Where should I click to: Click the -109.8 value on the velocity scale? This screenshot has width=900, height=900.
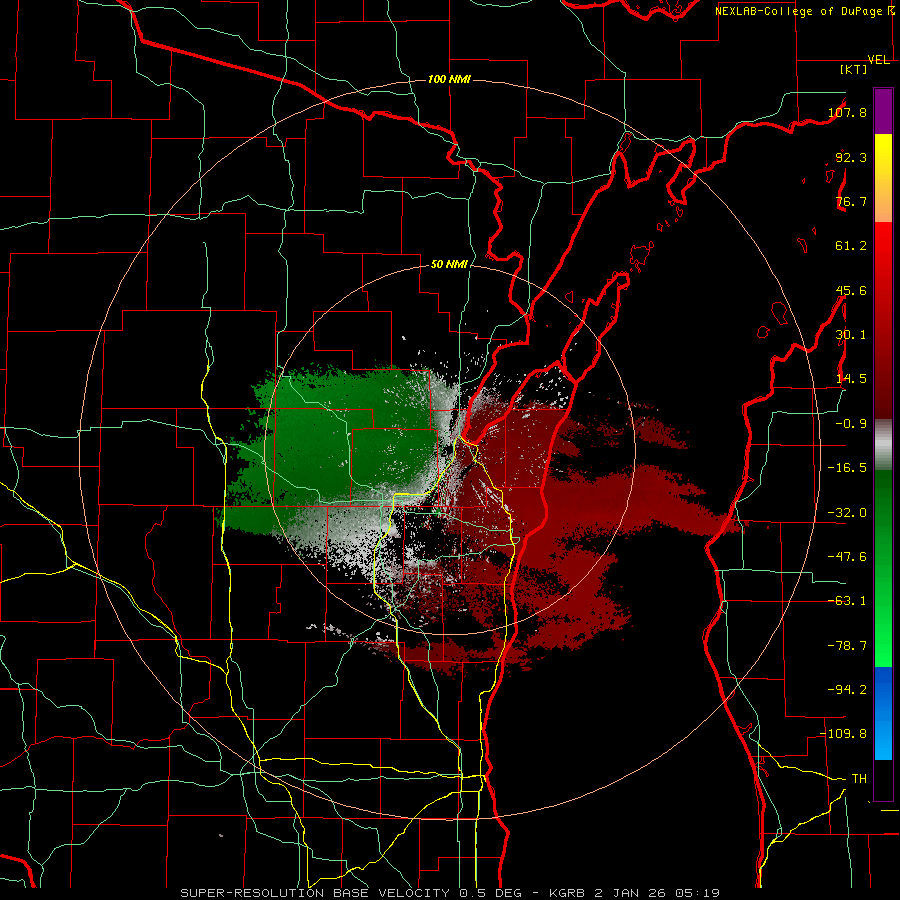(844, 734)
